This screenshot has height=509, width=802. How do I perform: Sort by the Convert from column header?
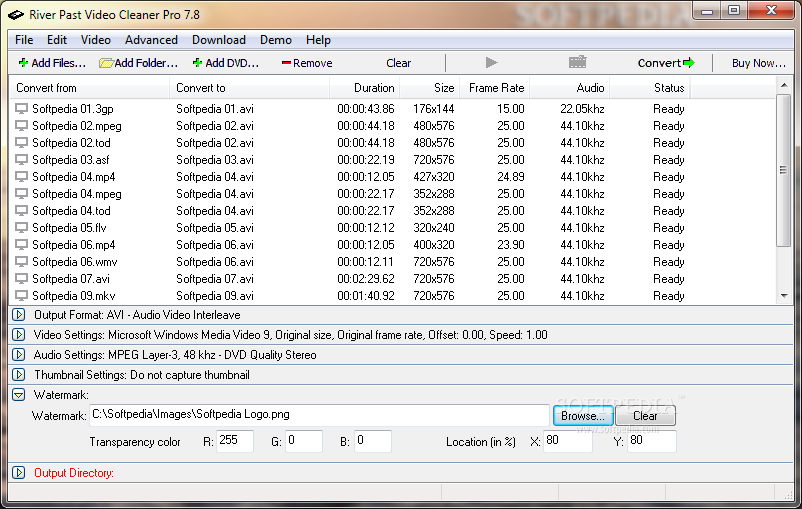click(90, 87)
